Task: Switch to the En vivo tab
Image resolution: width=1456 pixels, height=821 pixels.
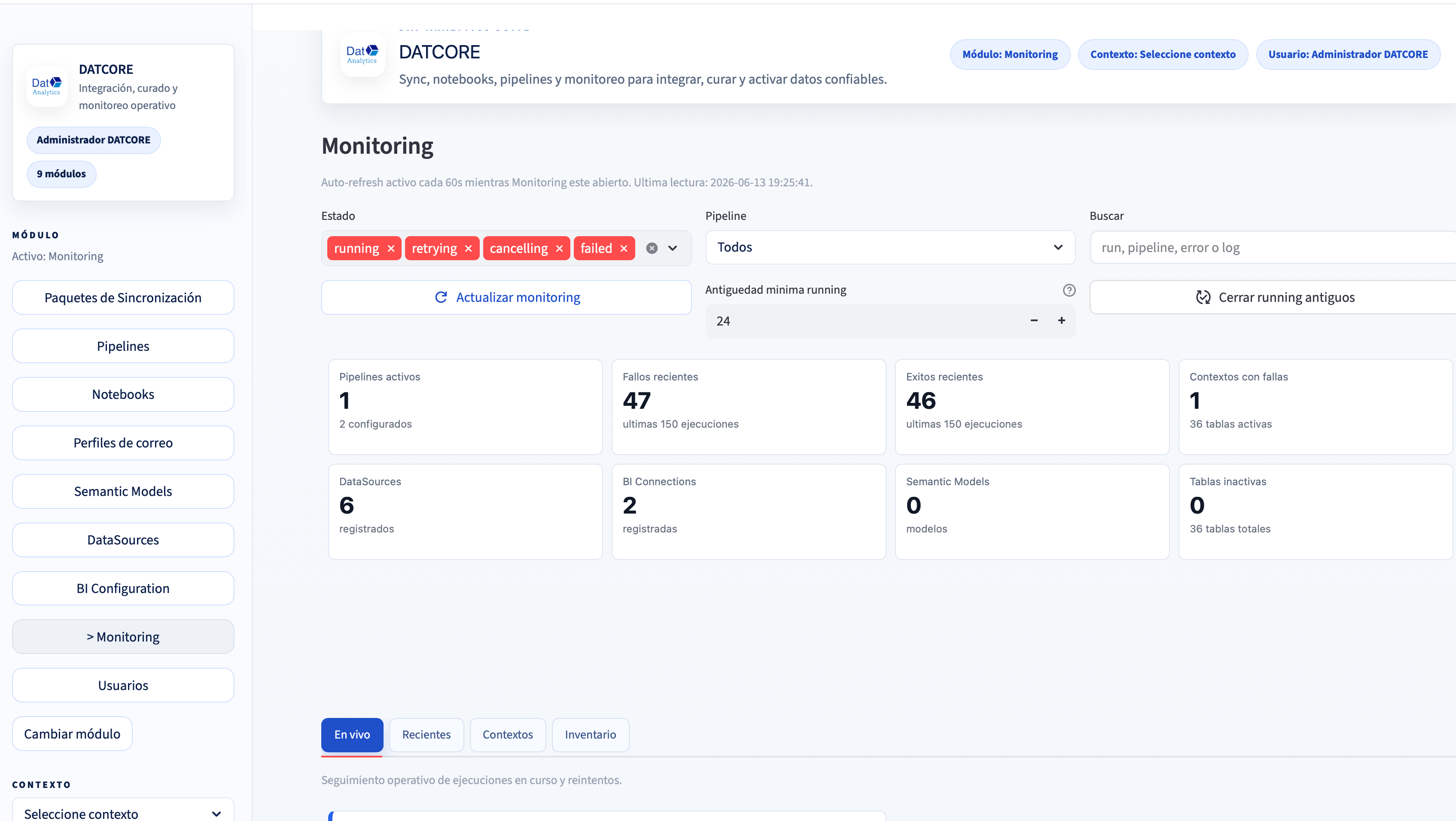Action: click(x=352, y=735)
